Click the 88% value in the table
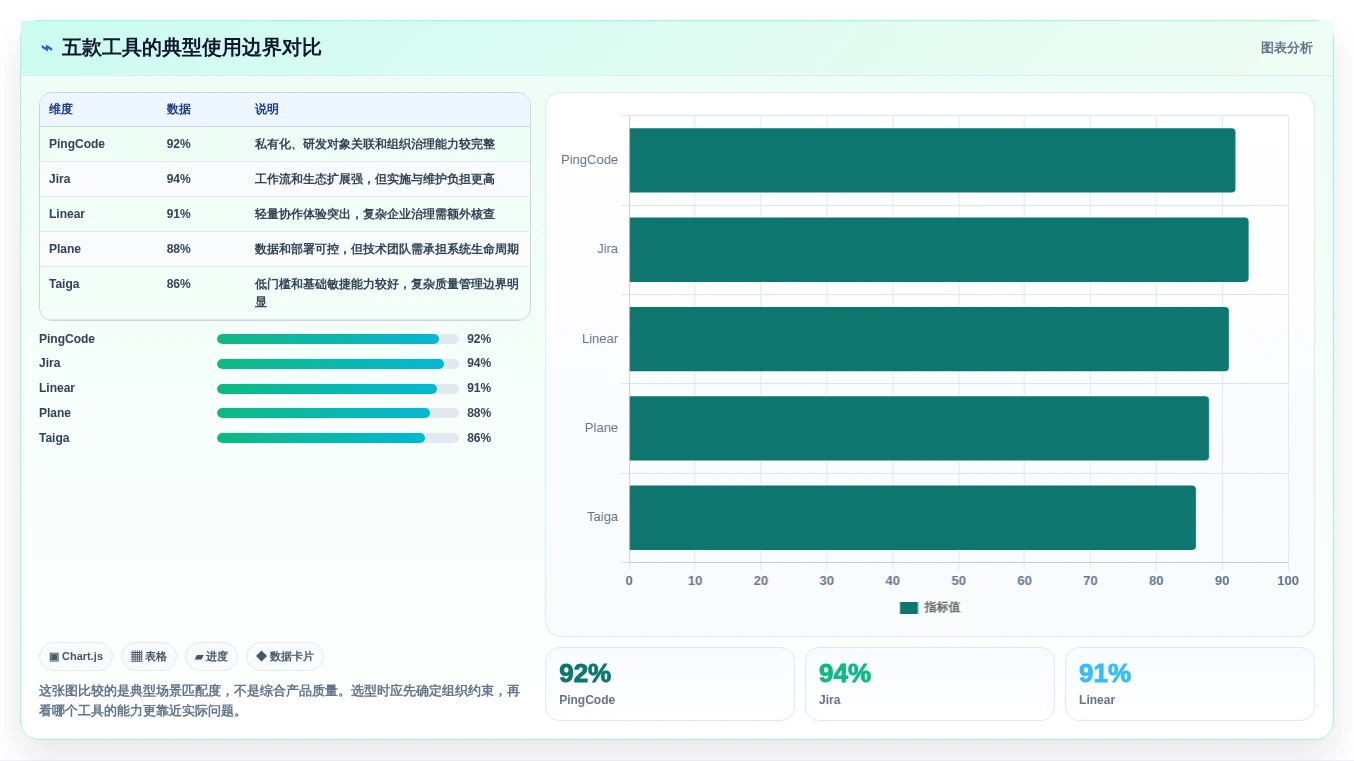This screenshot has height=761, width=1354. click(x=179, y=249)
